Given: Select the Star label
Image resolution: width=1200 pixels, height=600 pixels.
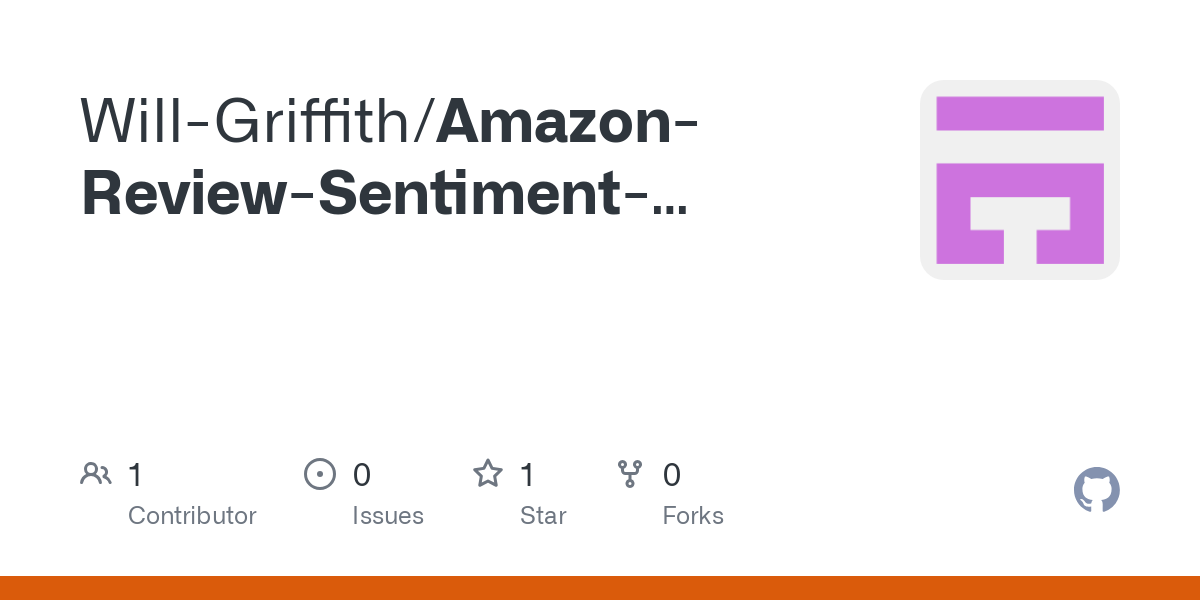Looking at the screenshot, I should click(543, 516).
